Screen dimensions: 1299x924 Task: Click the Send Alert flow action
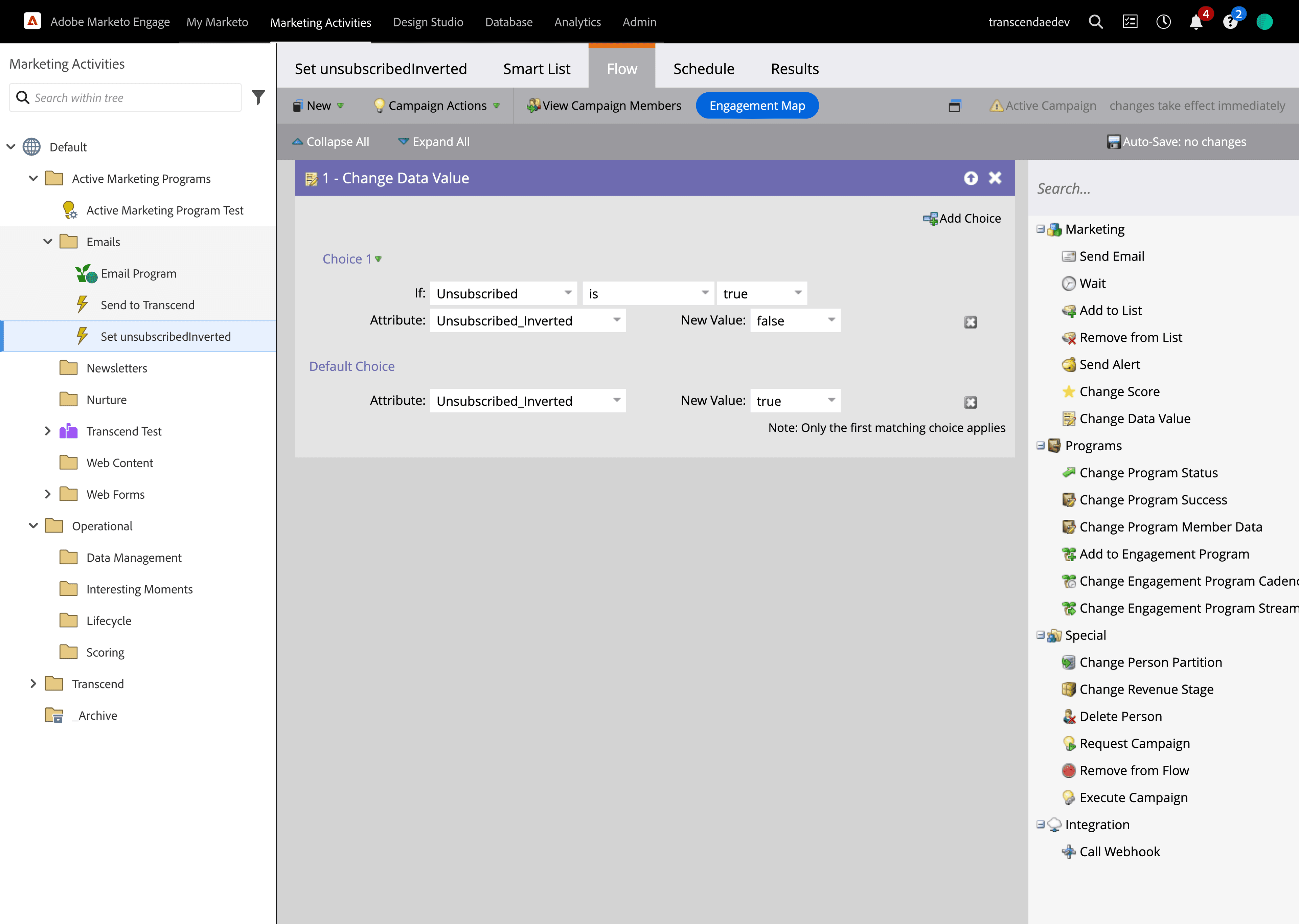(x=1109, y=365)
